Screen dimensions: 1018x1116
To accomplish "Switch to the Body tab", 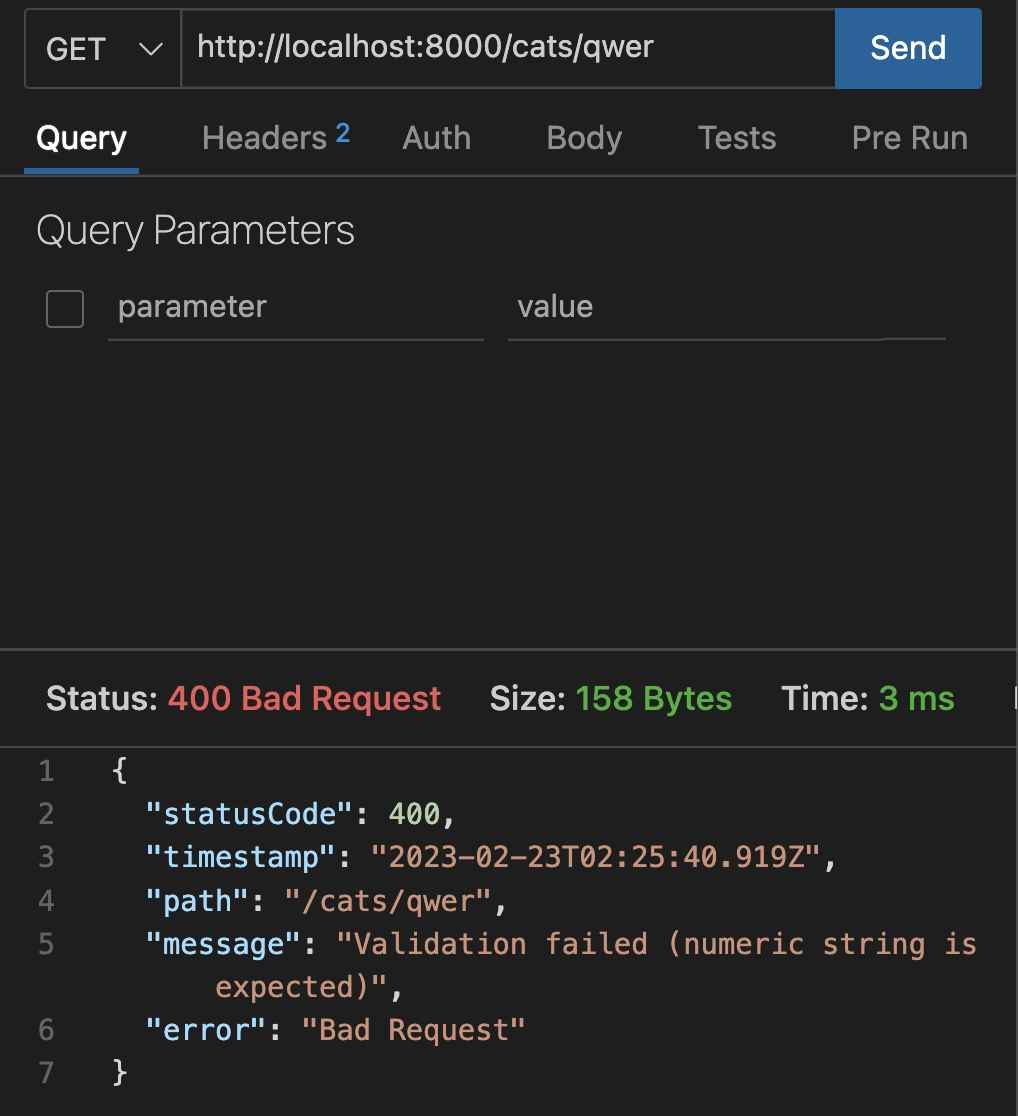I will (584, 138).
